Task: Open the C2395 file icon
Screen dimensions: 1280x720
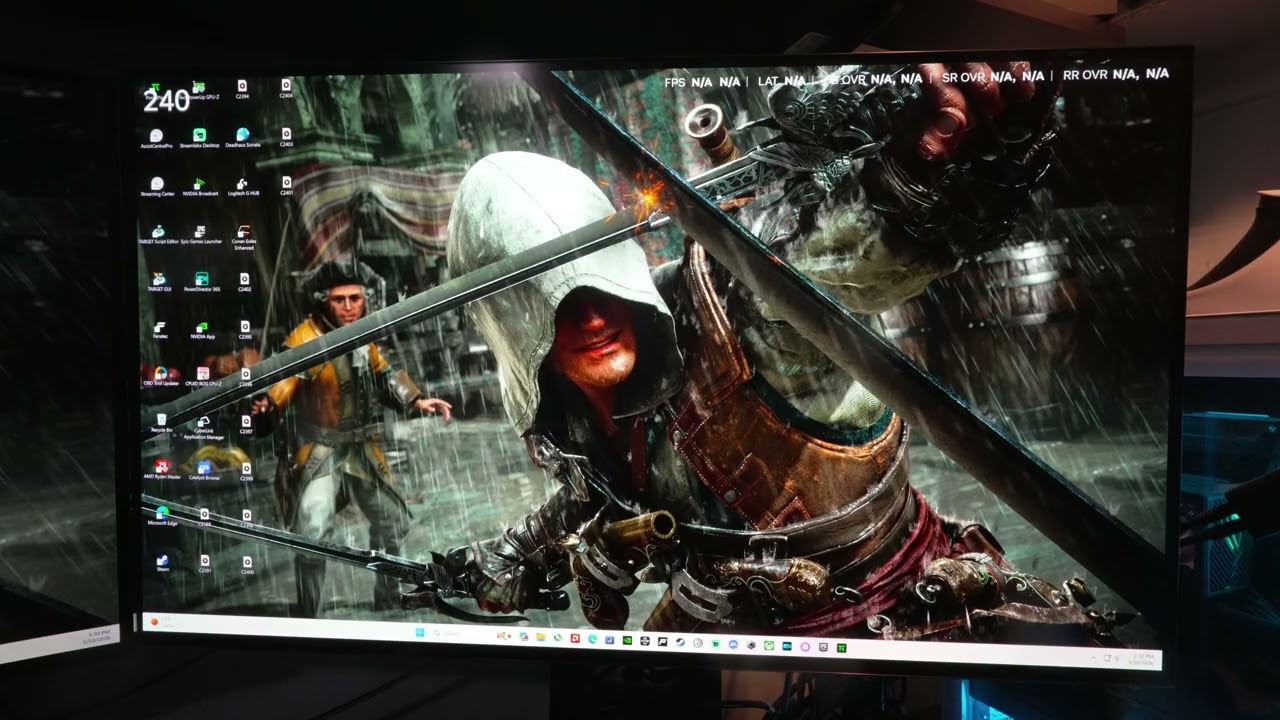Action: [245, 330]
